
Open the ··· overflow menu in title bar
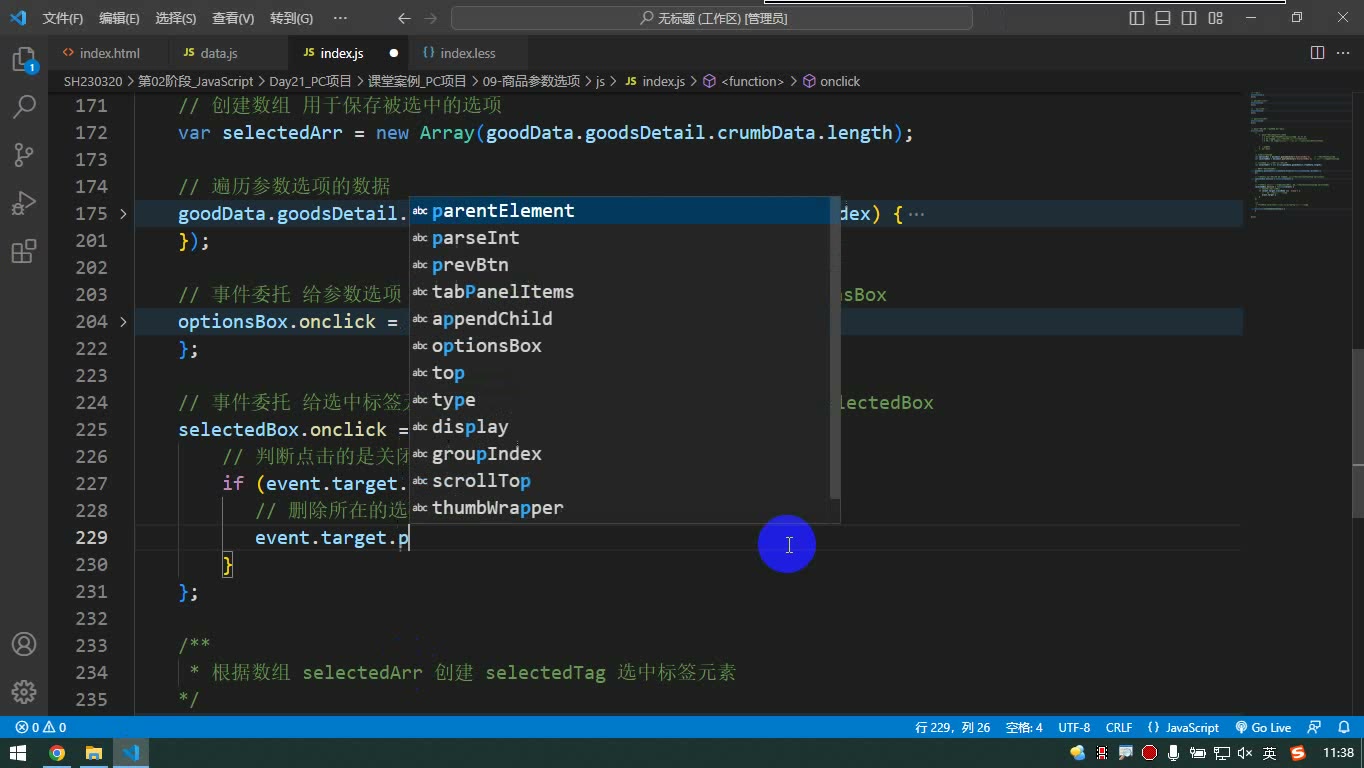click(x=340, y=18)
